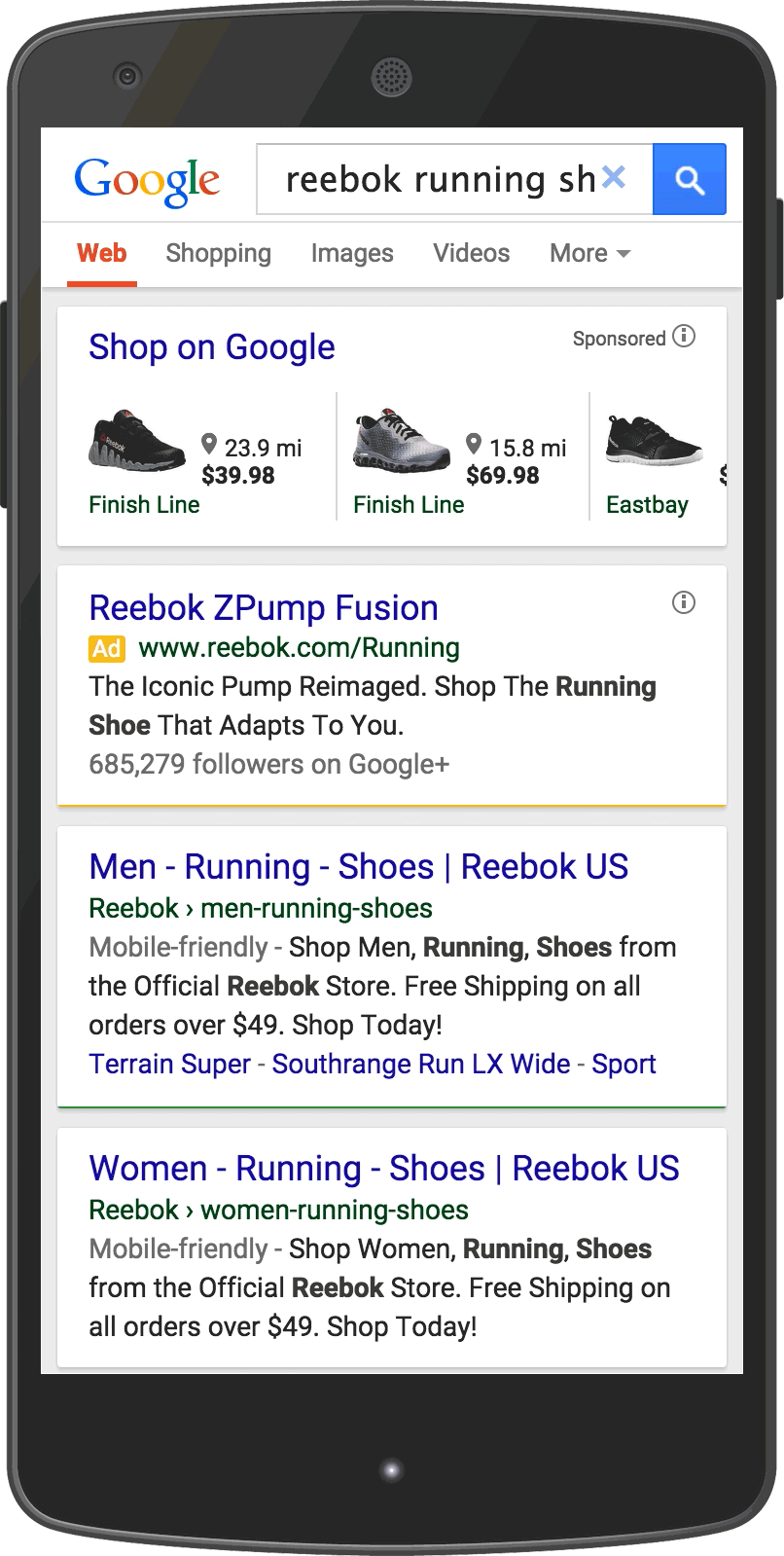
Task: Open the Videos search tab
Action: 471,253
